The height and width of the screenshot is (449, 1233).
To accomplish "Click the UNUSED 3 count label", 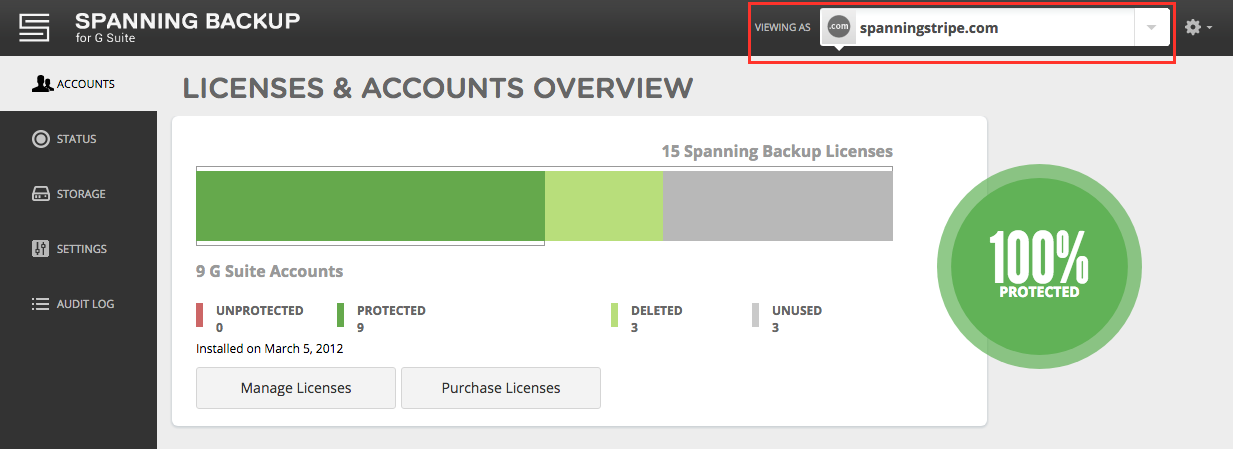I will (x=797, y=318).
